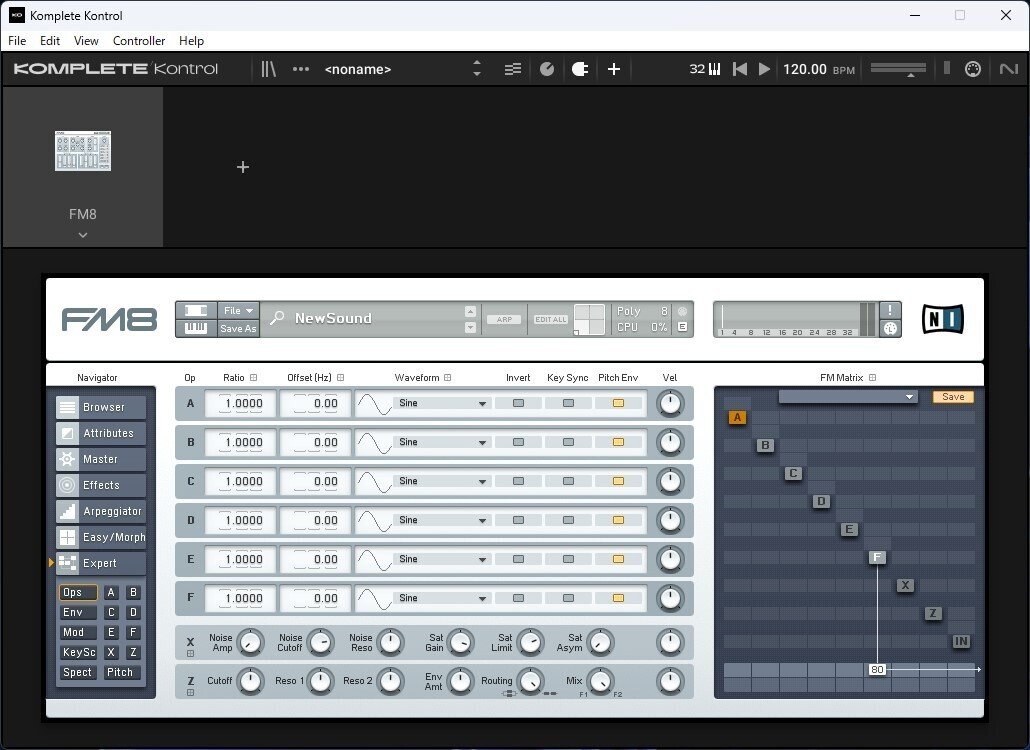1030x750 pixels.
Task: Enable Key Sync for operator A
Action: point(566,403)
